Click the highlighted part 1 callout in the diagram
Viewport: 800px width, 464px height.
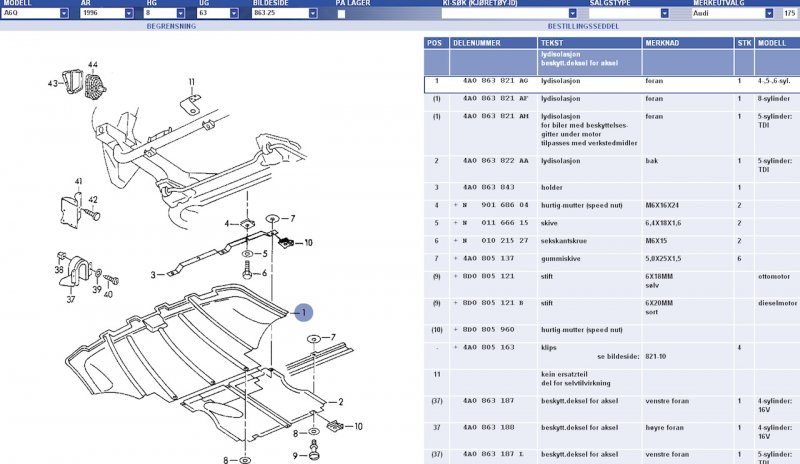(304, 312)
